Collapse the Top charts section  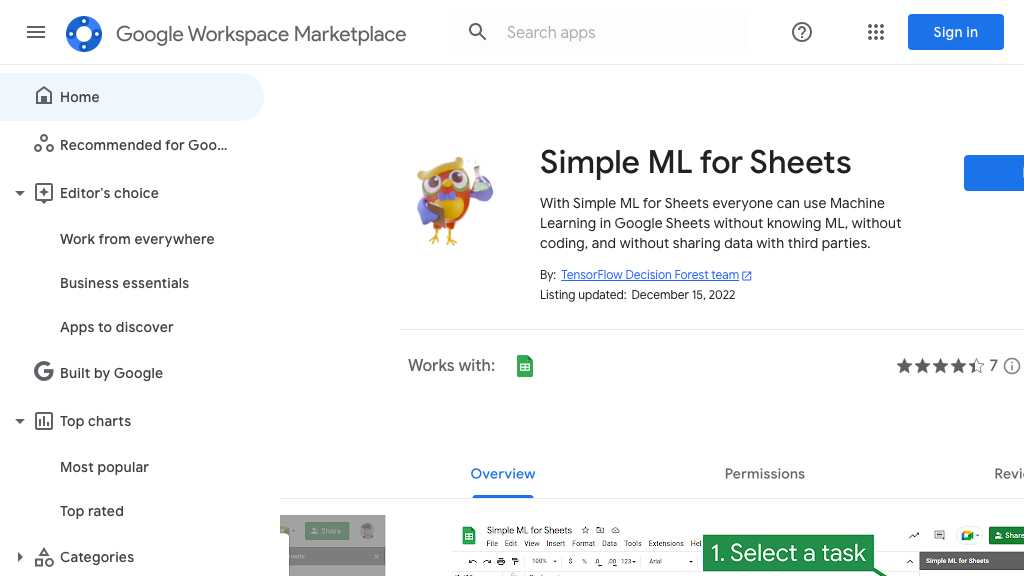click(19, 421)
